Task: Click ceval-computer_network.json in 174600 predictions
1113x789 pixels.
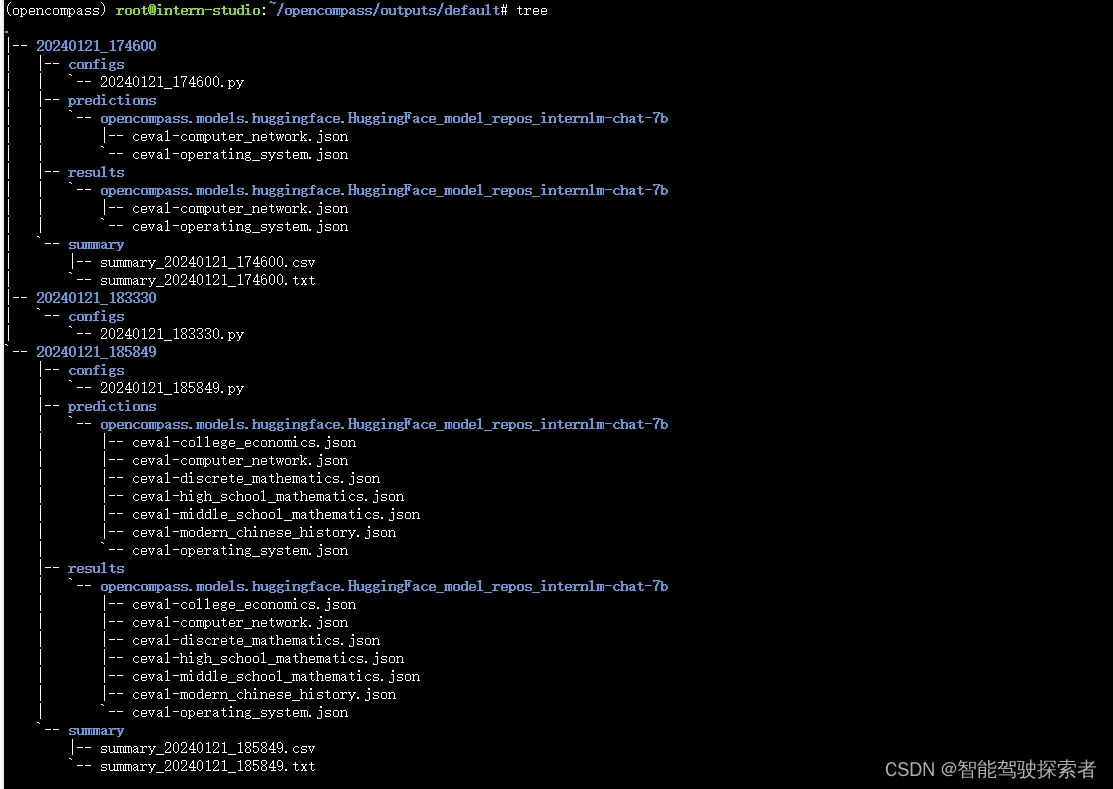Action: [x=240, y=136]
